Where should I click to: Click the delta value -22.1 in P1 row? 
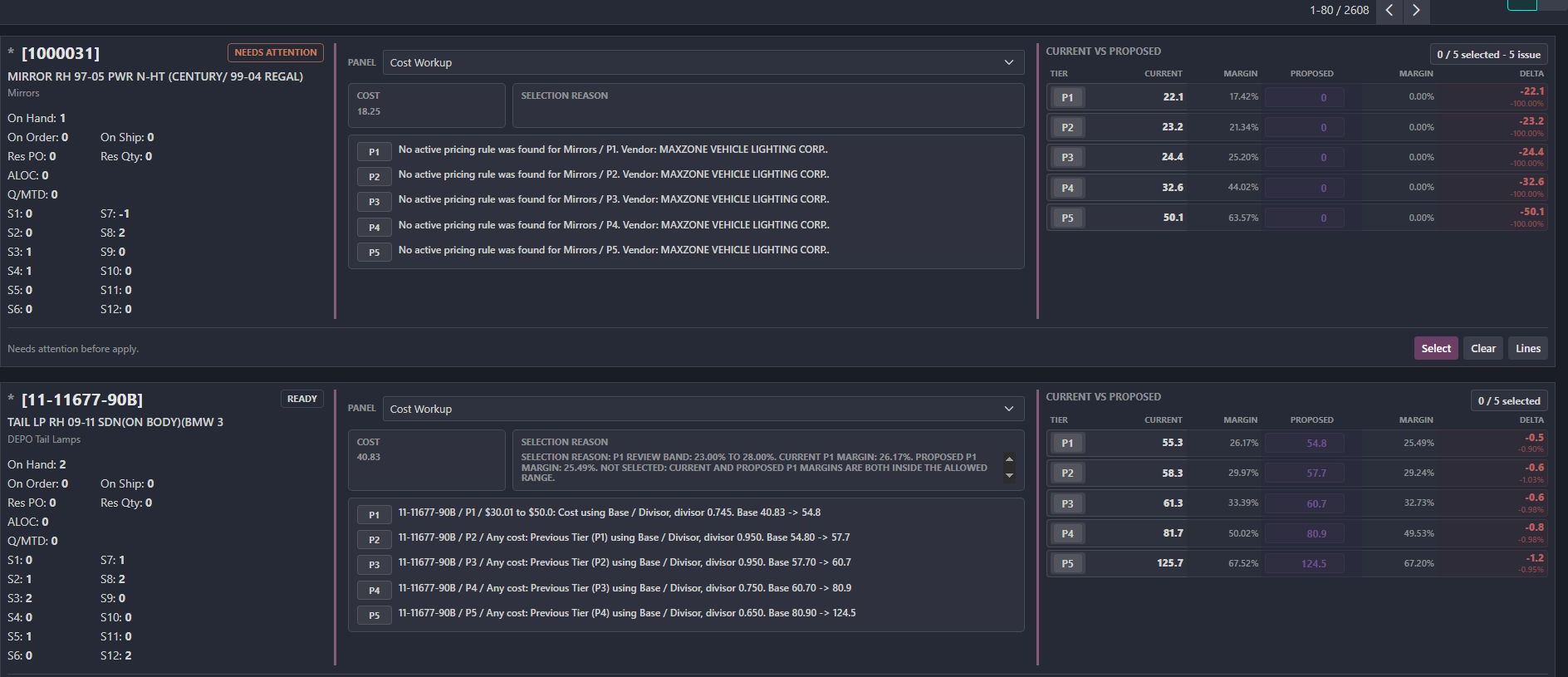[x=1532, y=91]
